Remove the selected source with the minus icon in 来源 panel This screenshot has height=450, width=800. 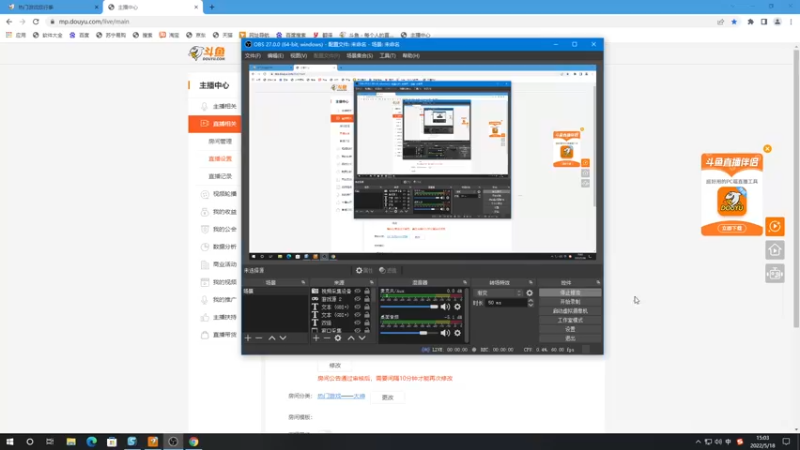(327, 338)
